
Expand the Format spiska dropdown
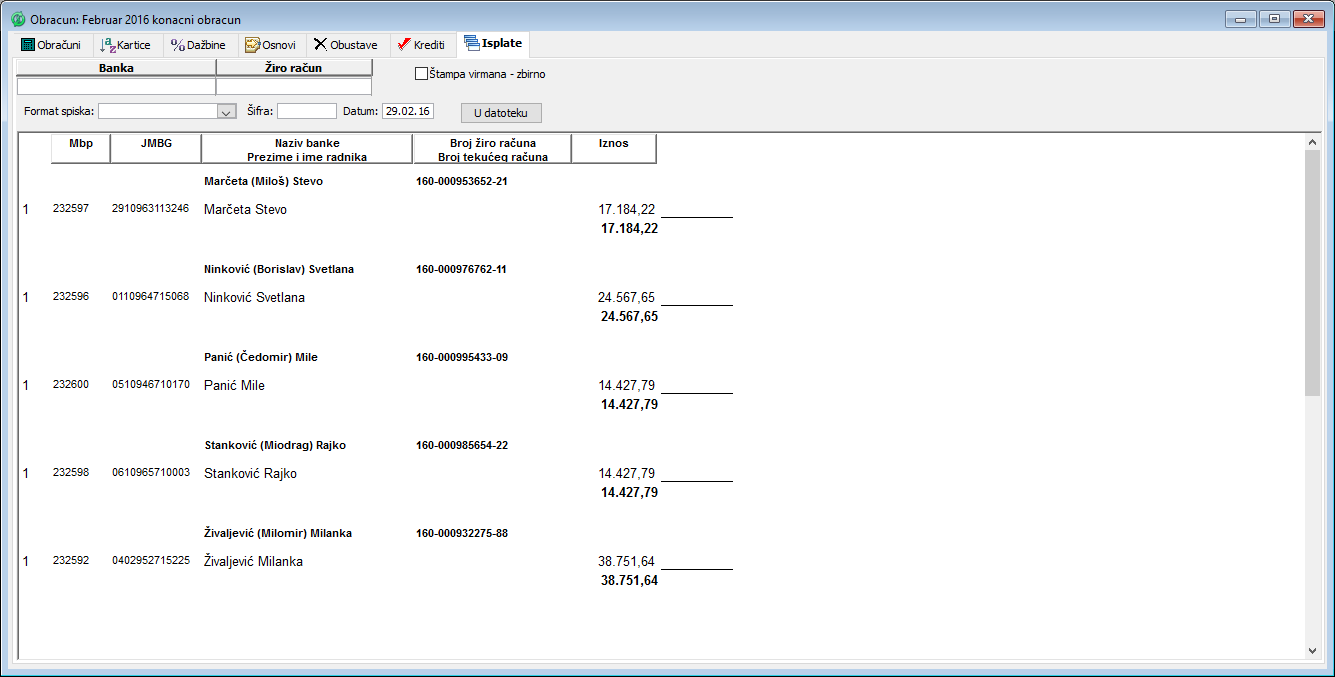click(226, 112)
